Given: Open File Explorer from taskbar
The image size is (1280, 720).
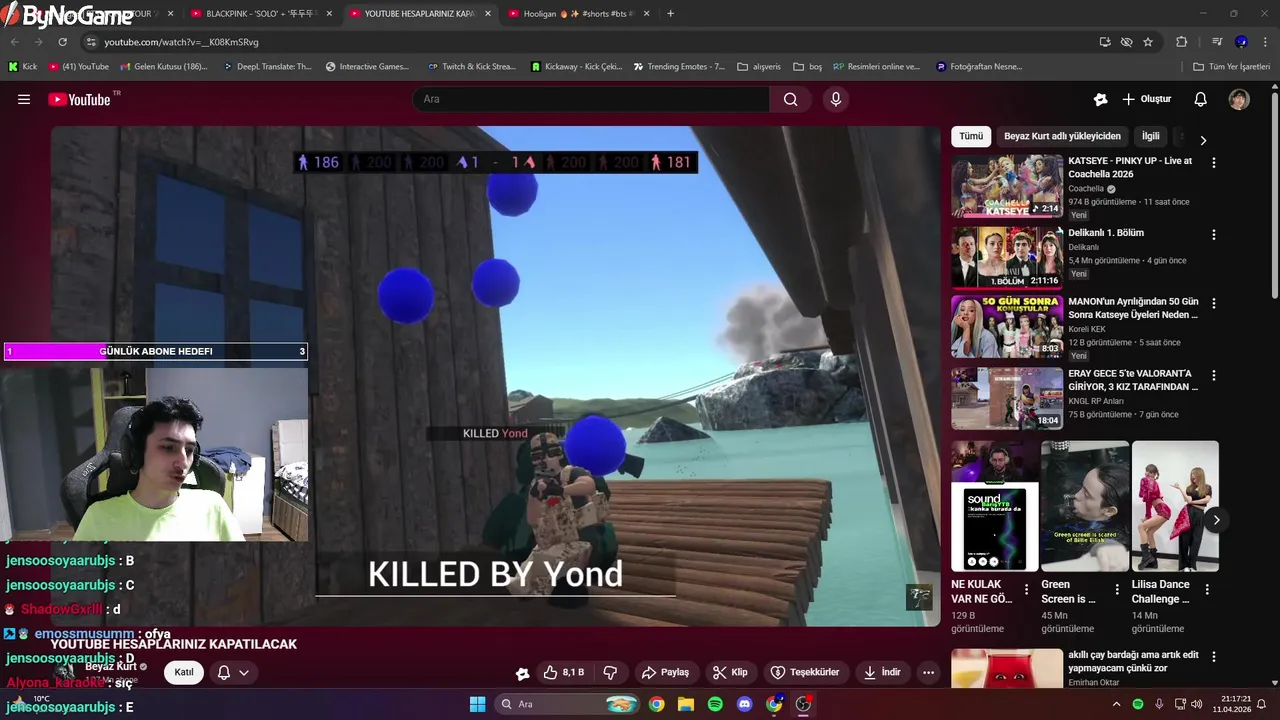Looking at the screenshot, I should 686,704.
